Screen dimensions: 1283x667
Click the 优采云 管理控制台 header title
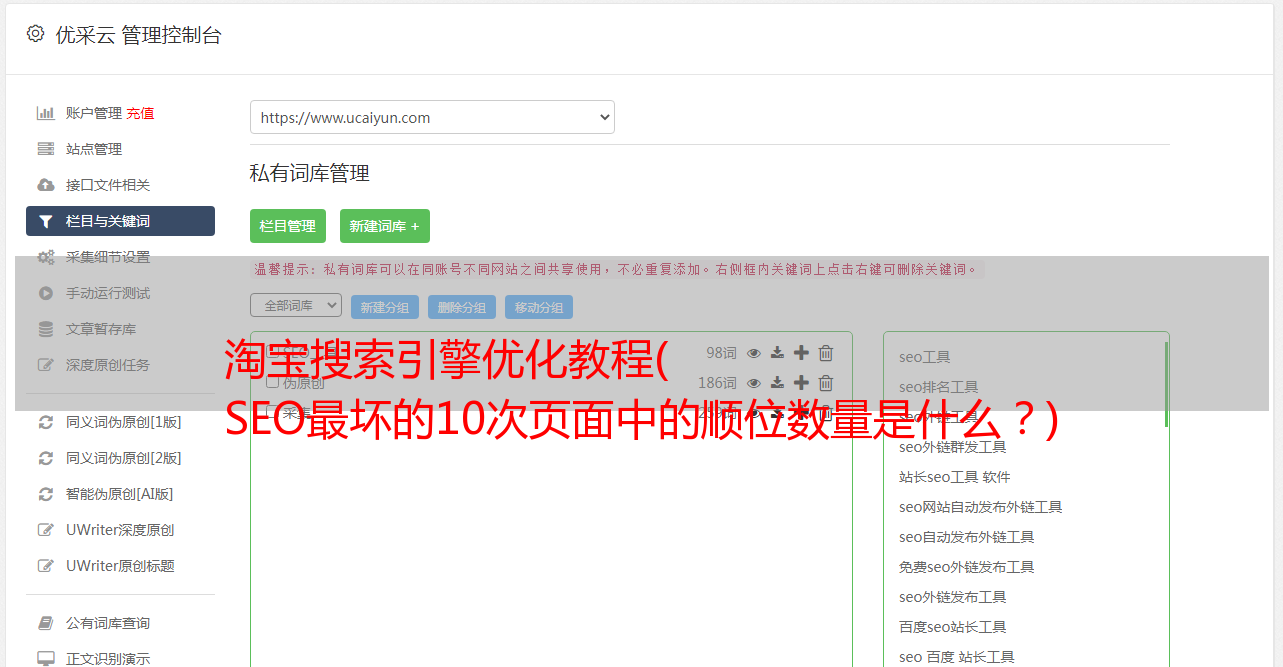pos(138,35)
